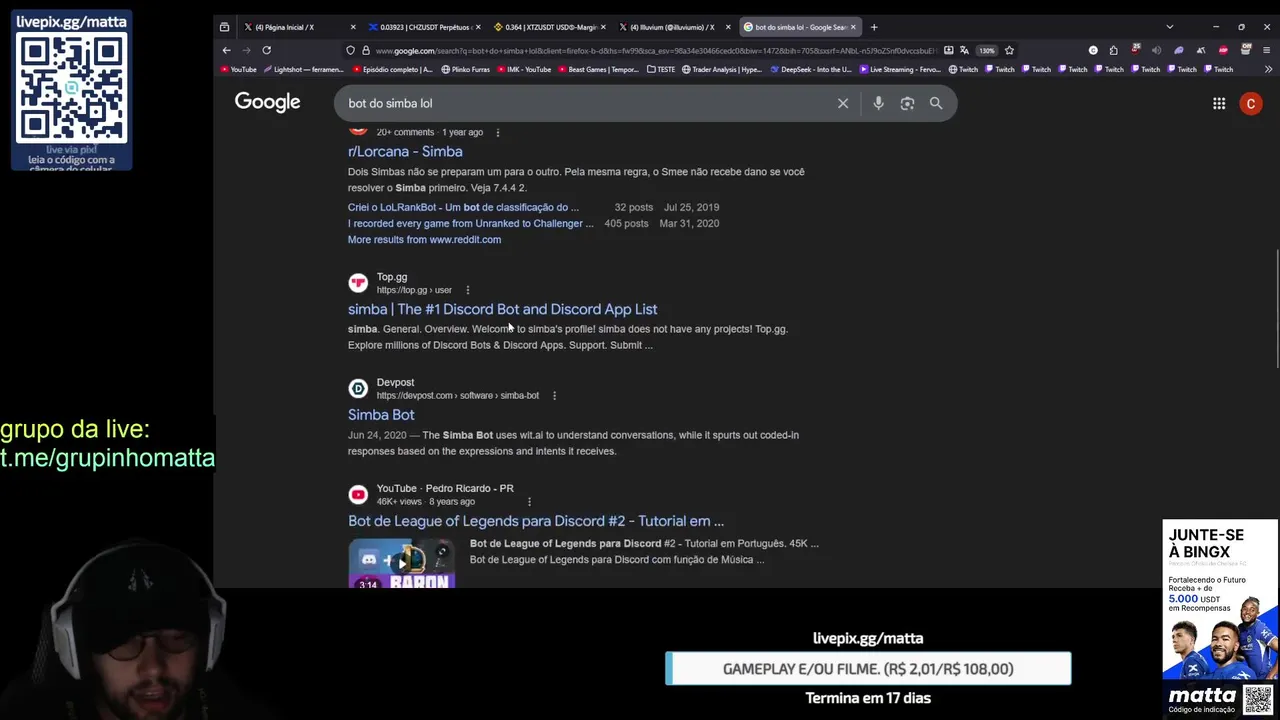
Task: Open the Google account avatar C
Action: pyautogui.click(x=1251, y=103)
